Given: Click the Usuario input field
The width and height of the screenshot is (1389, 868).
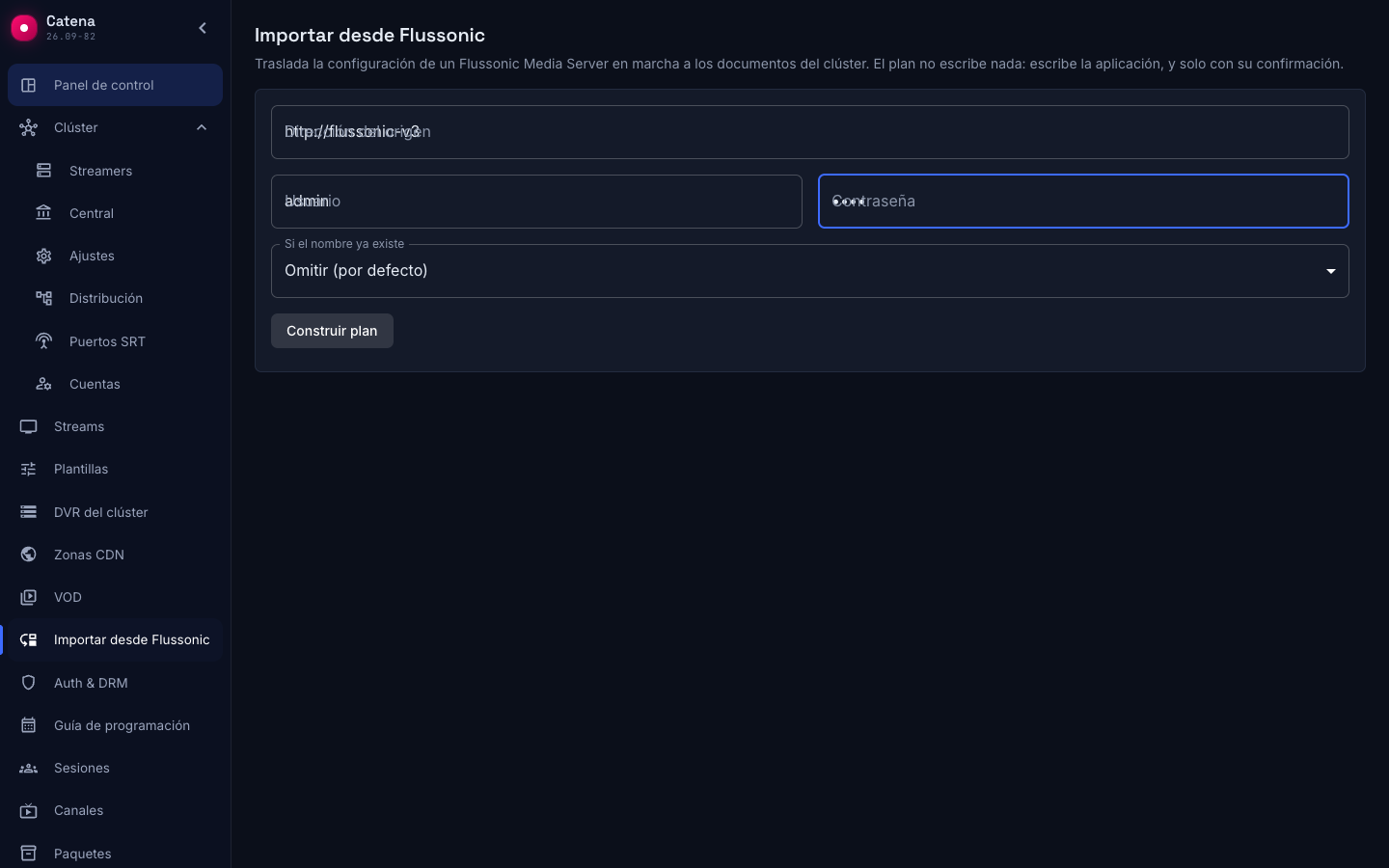Looking at the screenshot, I should coord(536,202).
